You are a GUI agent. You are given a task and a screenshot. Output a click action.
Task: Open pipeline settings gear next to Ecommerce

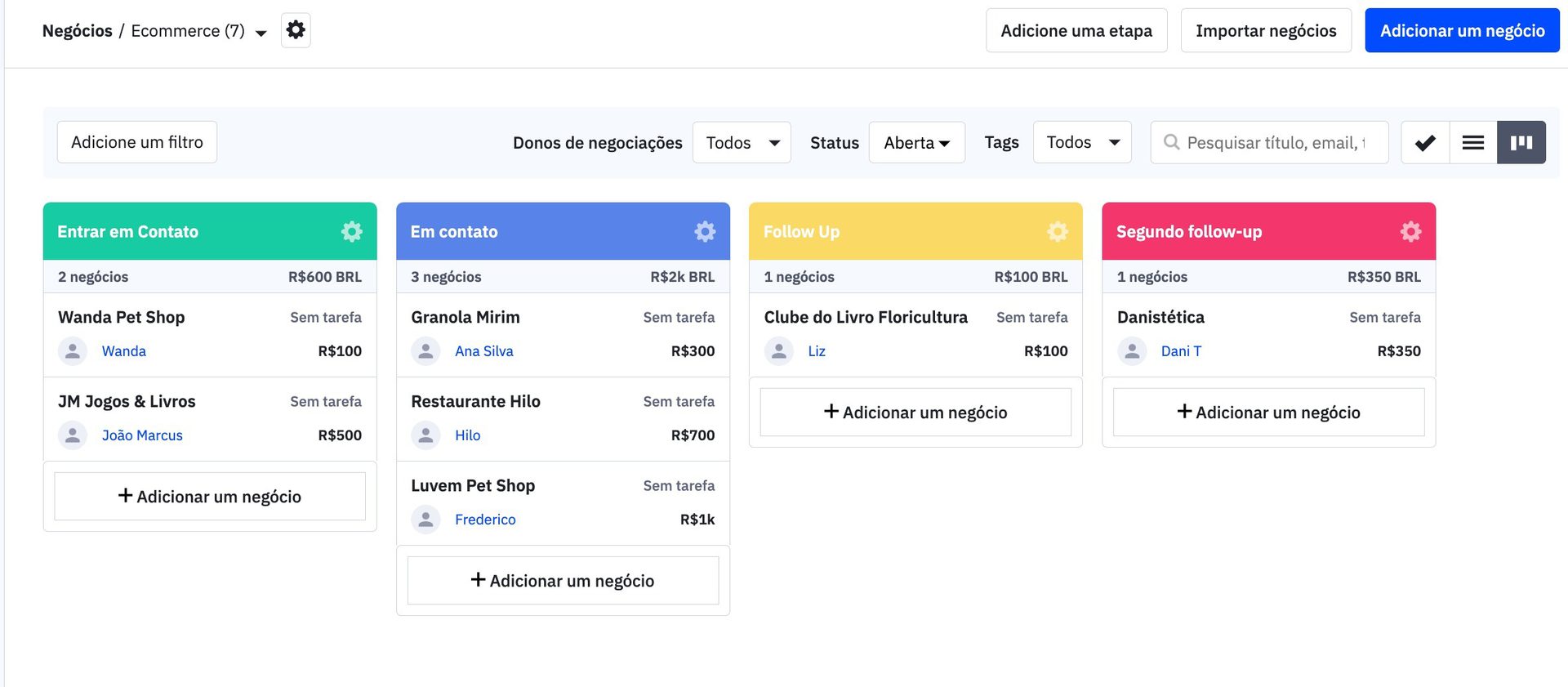[296, 31]
